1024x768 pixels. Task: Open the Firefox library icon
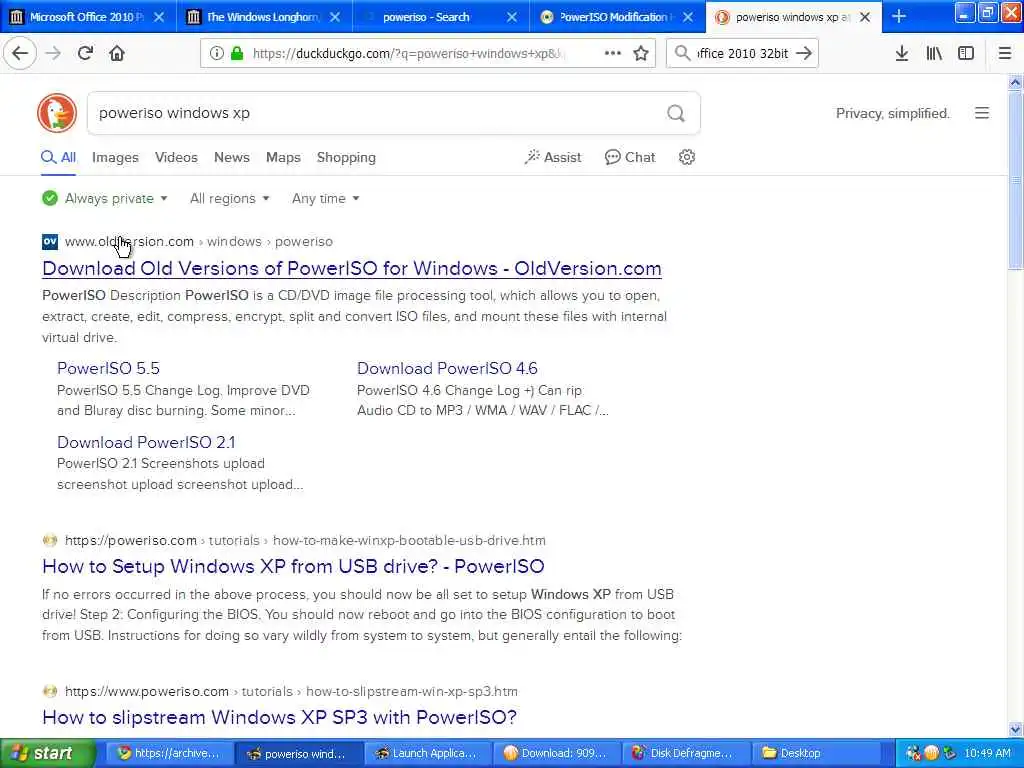coord(934,54)
